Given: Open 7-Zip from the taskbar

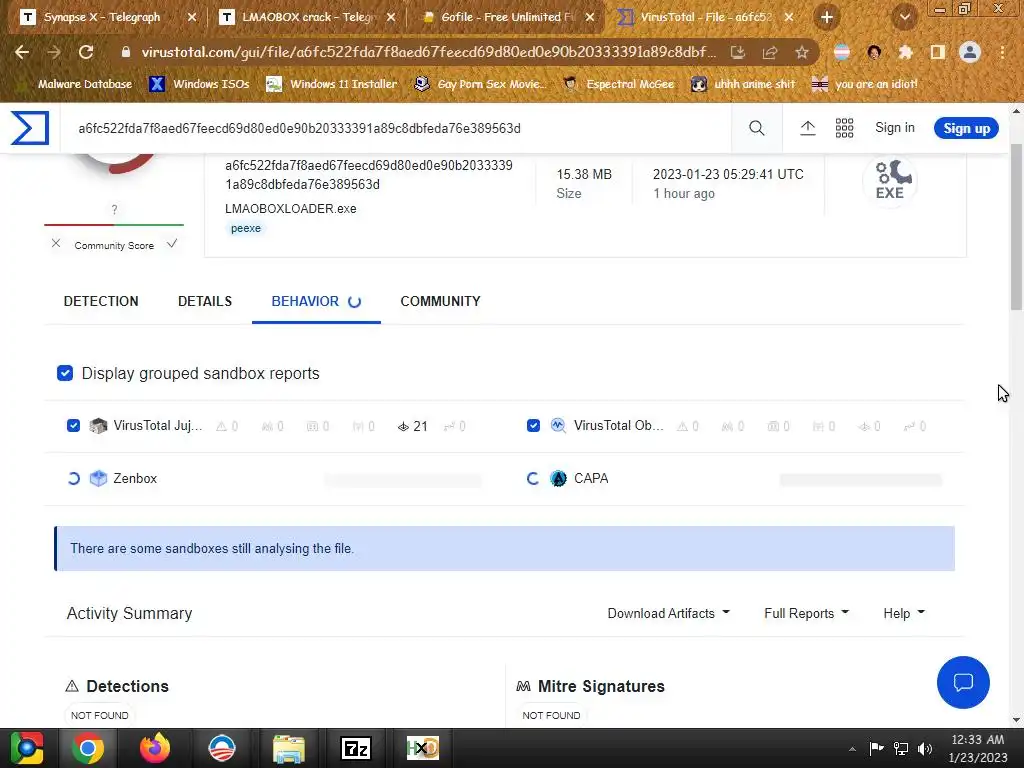Looking at the screenshot, I should pos(356,748).
